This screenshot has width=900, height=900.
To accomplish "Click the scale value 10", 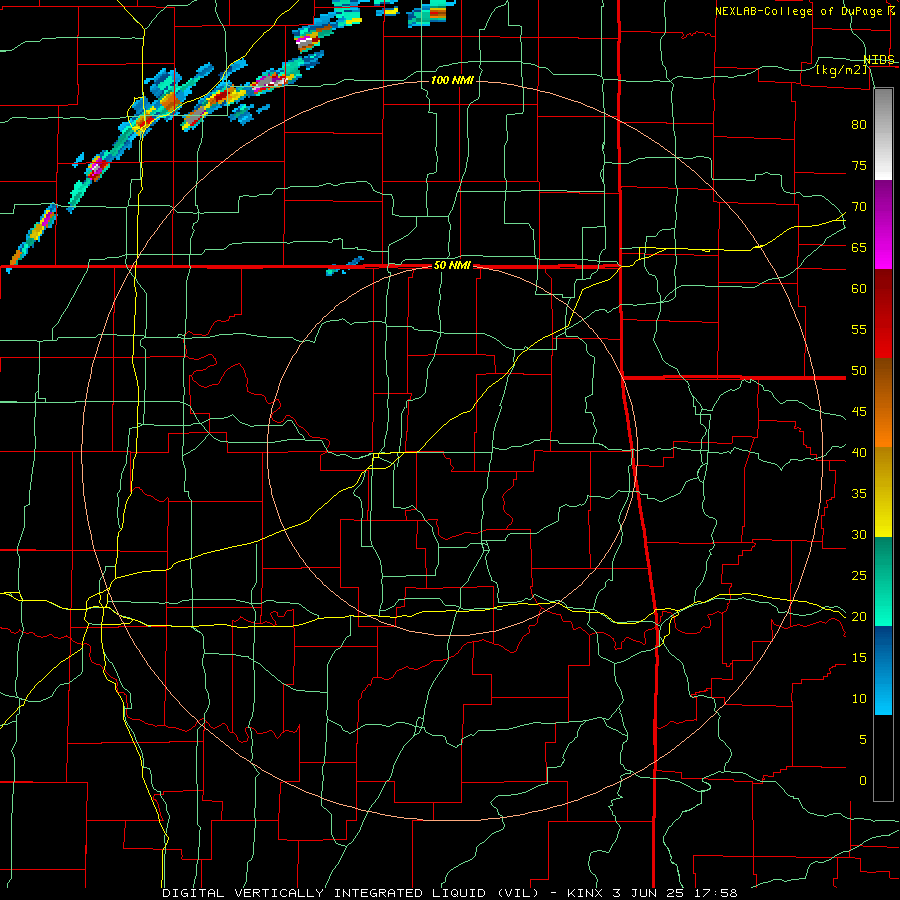I will (x=859, y=699).
